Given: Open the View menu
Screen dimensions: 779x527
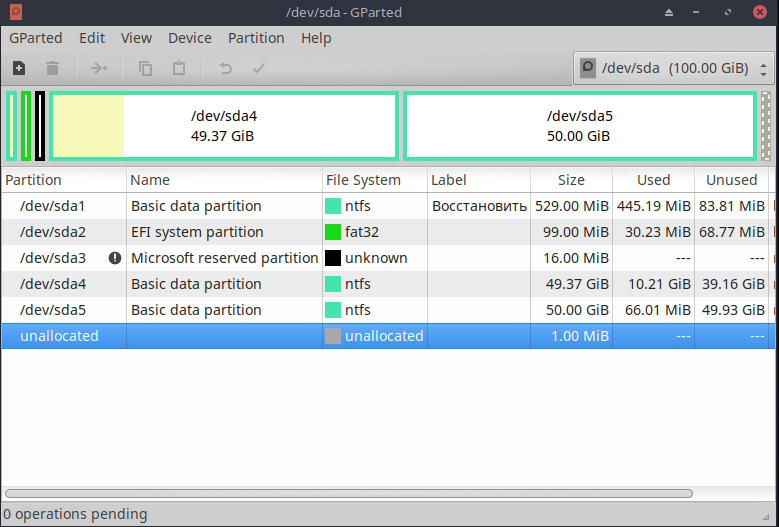Looking at the screenshot, I should tap(136, 38).
